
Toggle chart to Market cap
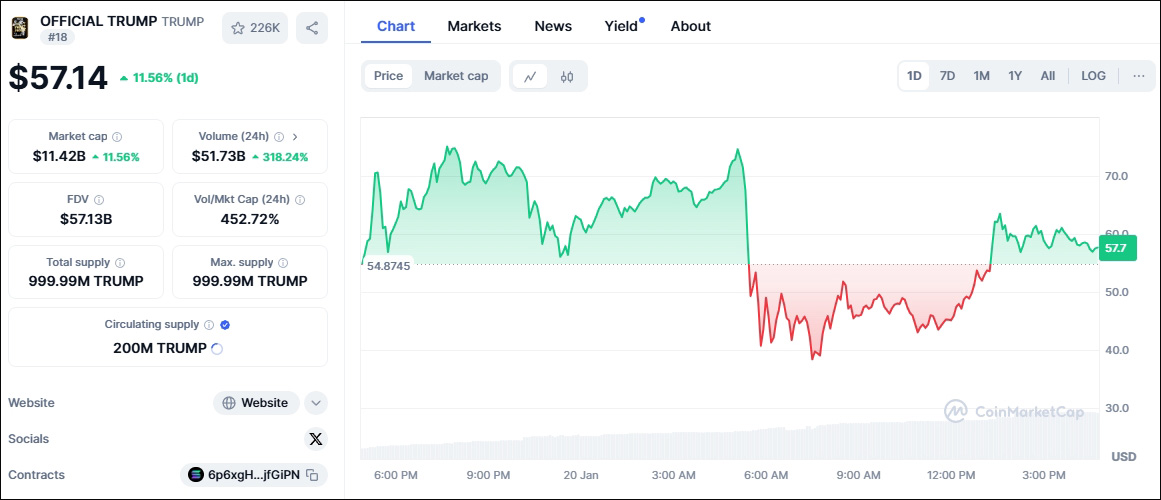tap(456, 76)
